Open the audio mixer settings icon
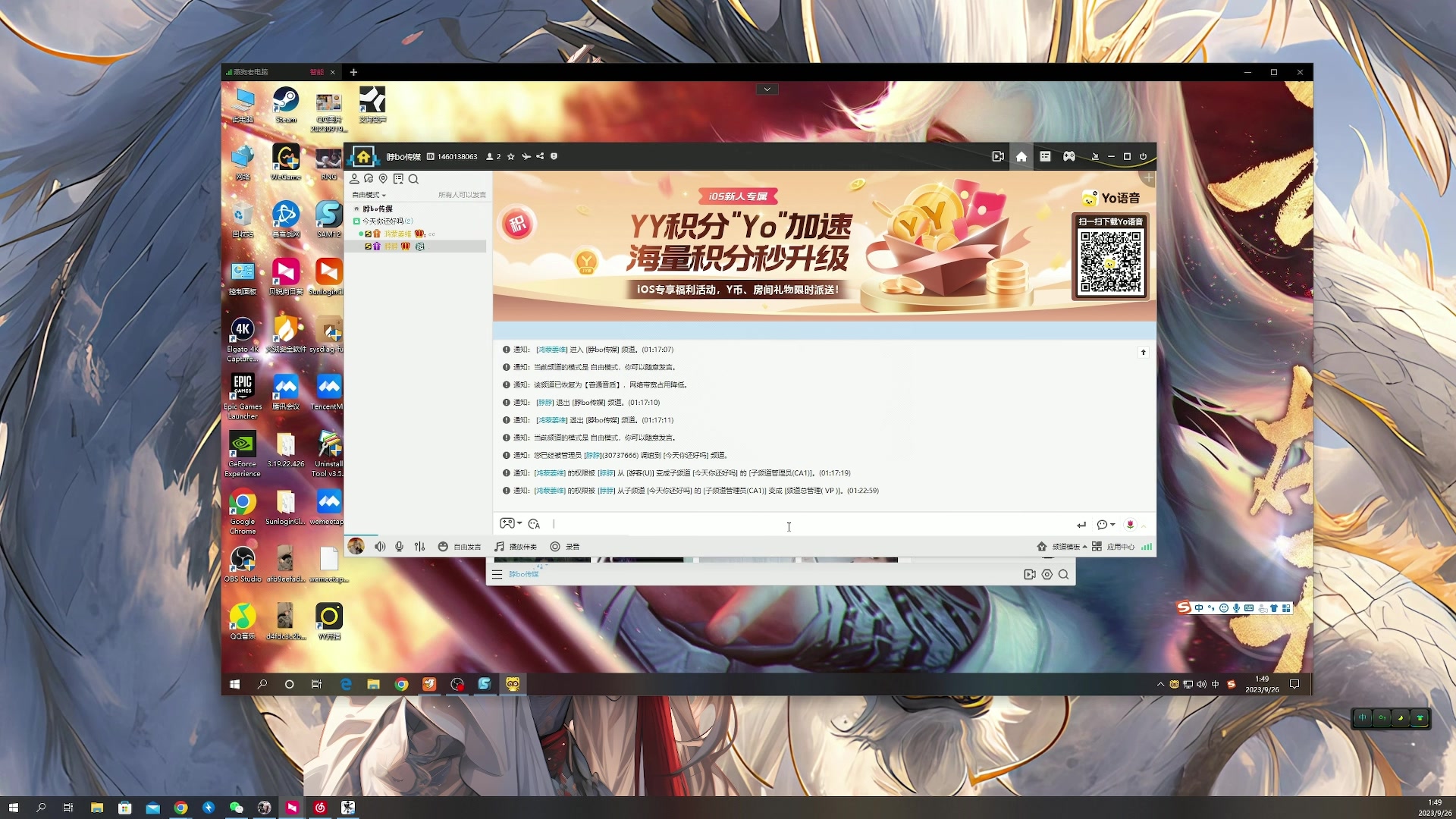 tap(419, 547)
